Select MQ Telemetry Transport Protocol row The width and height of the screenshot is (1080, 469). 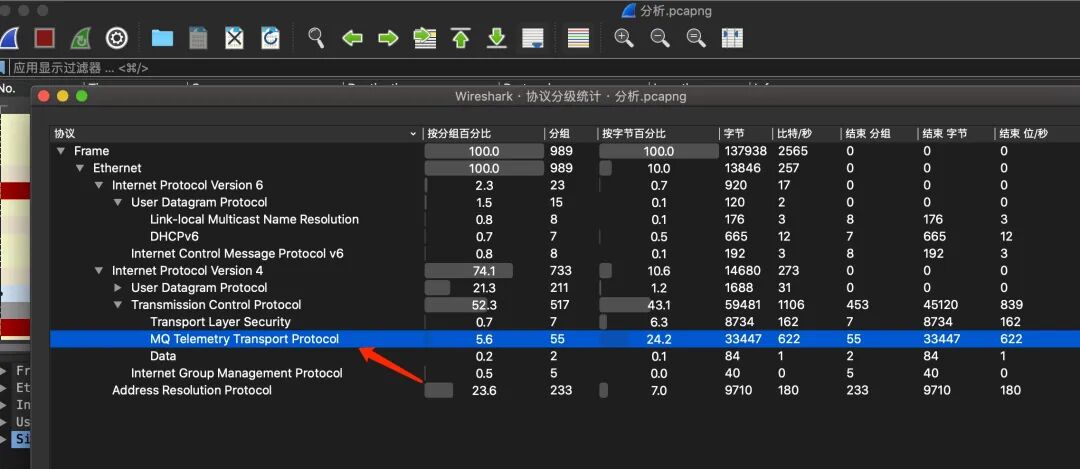[x=565, y=339]
